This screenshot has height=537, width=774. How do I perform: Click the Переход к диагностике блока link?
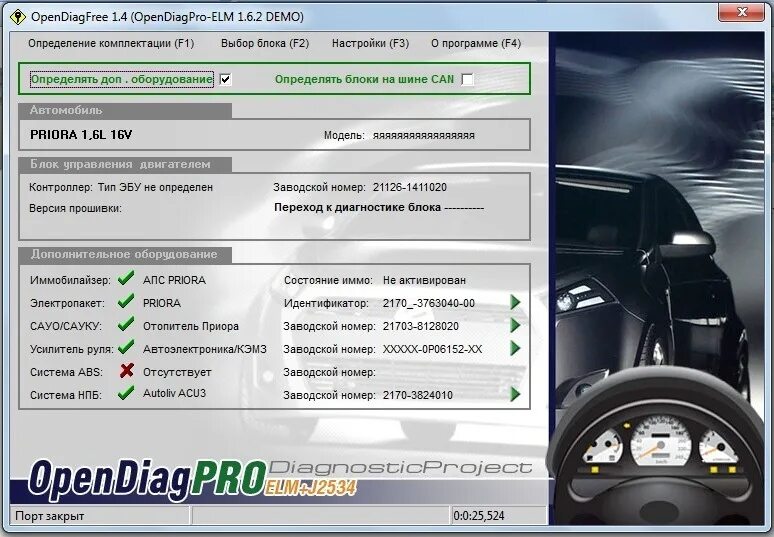(x=379, y=208)
